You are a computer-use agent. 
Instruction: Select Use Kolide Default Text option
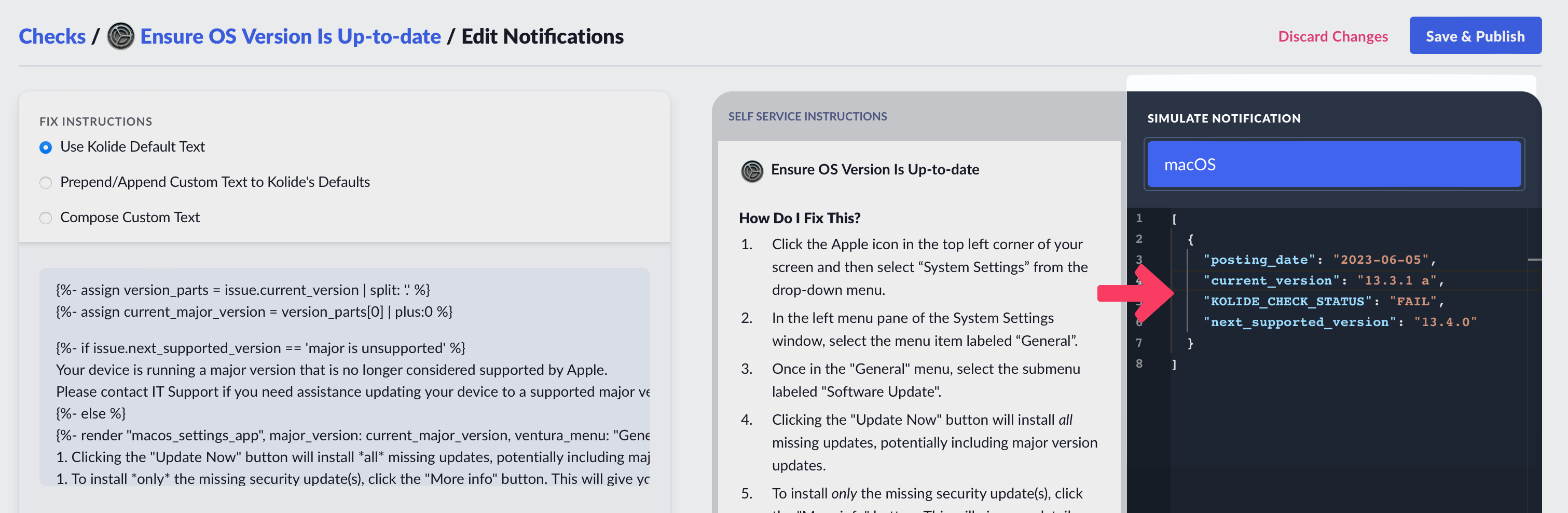(x=46, y=147)
